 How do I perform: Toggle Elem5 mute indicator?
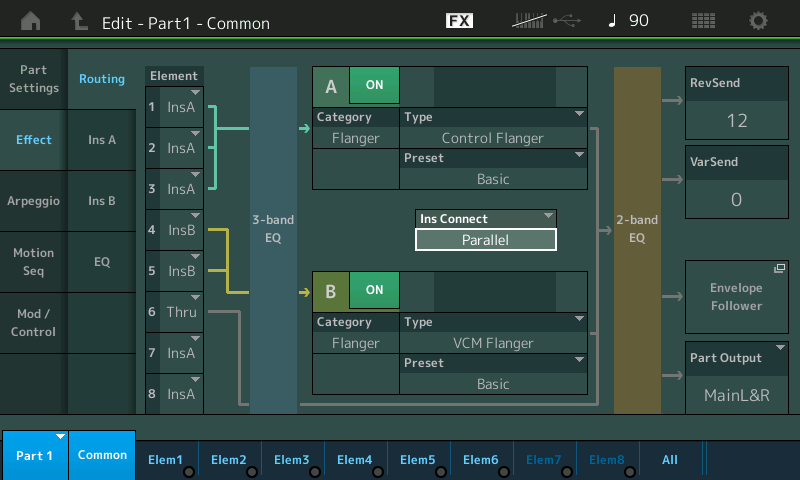click(441, 472)
